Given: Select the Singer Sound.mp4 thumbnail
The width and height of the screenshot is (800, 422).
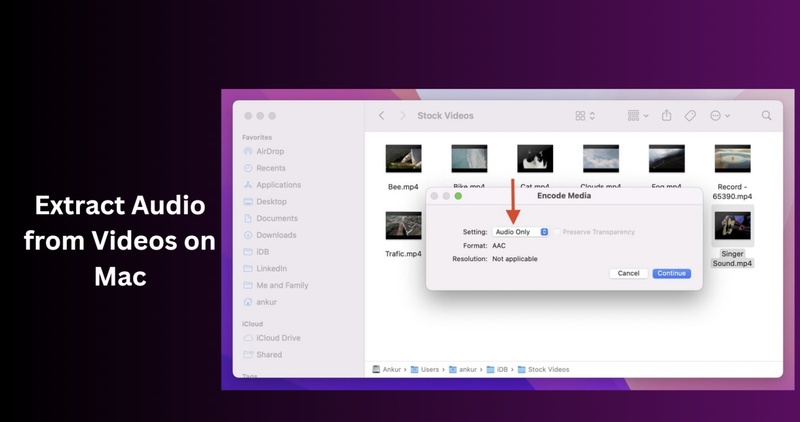Looking at the screenshot, I should click(x=732, y=227).
